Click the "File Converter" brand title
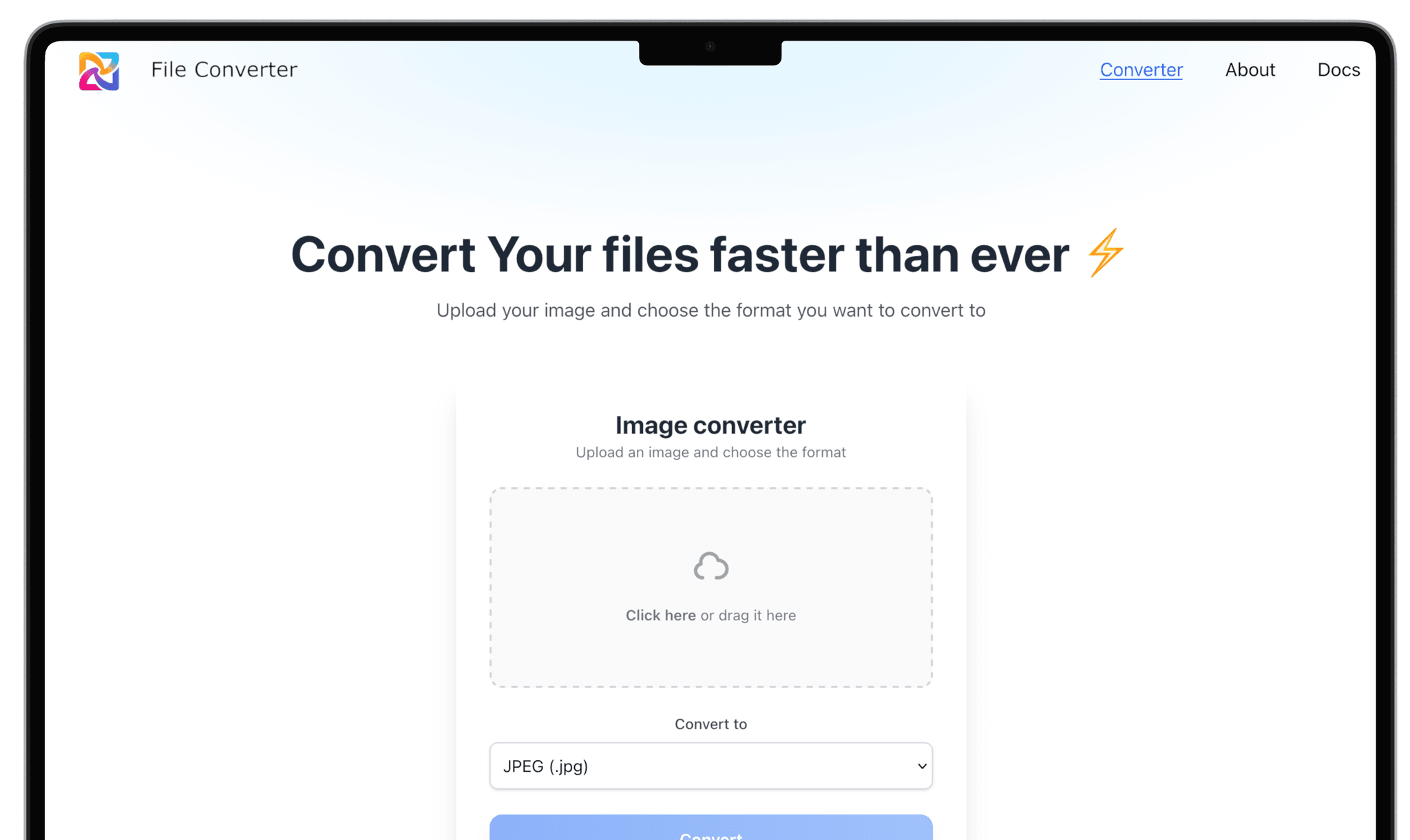Image resolution: width=1410 pixels, height=840 pixels. (224, 70)
